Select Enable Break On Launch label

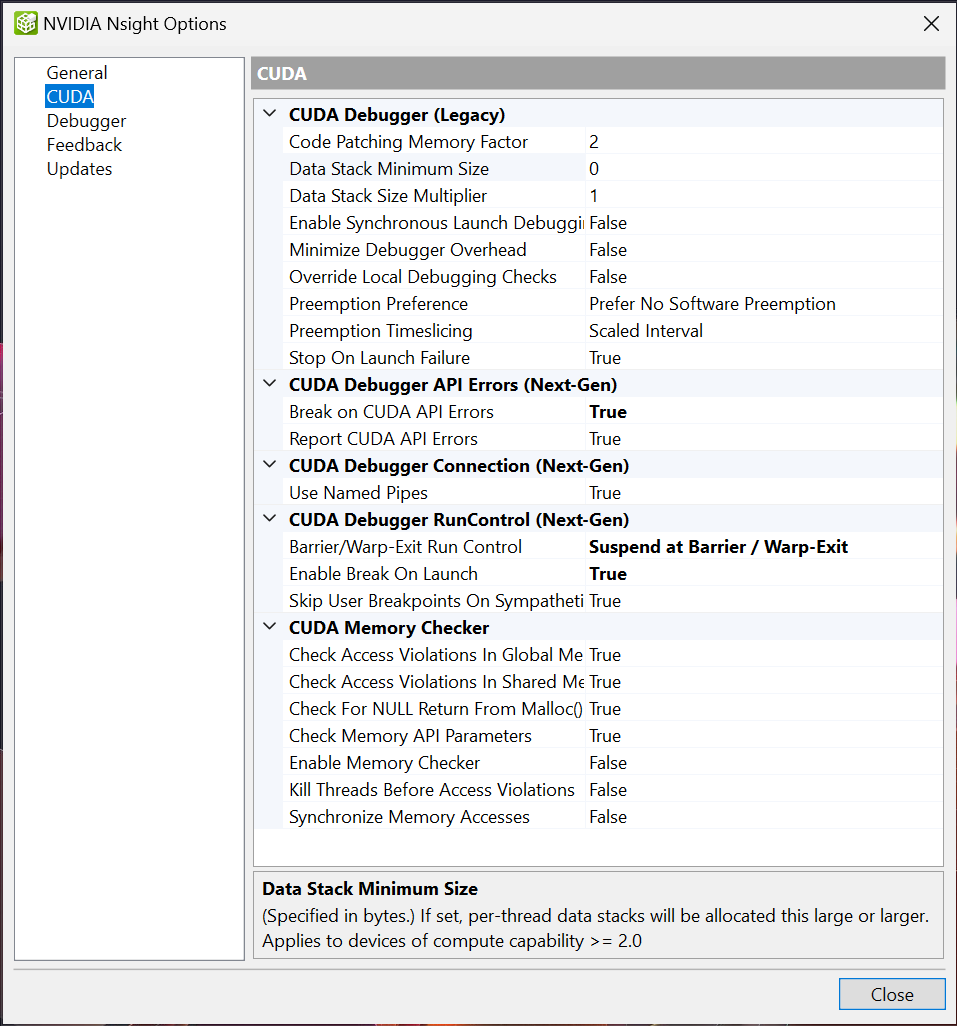(383, 574)
